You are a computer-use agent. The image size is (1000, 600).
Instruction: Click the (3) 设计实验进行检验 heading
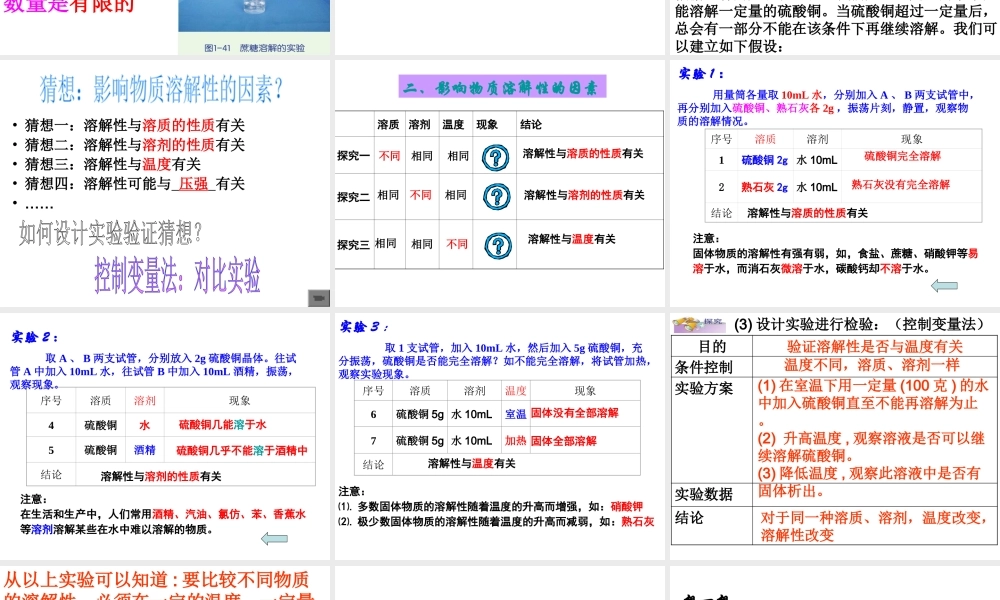pos(858,324)
